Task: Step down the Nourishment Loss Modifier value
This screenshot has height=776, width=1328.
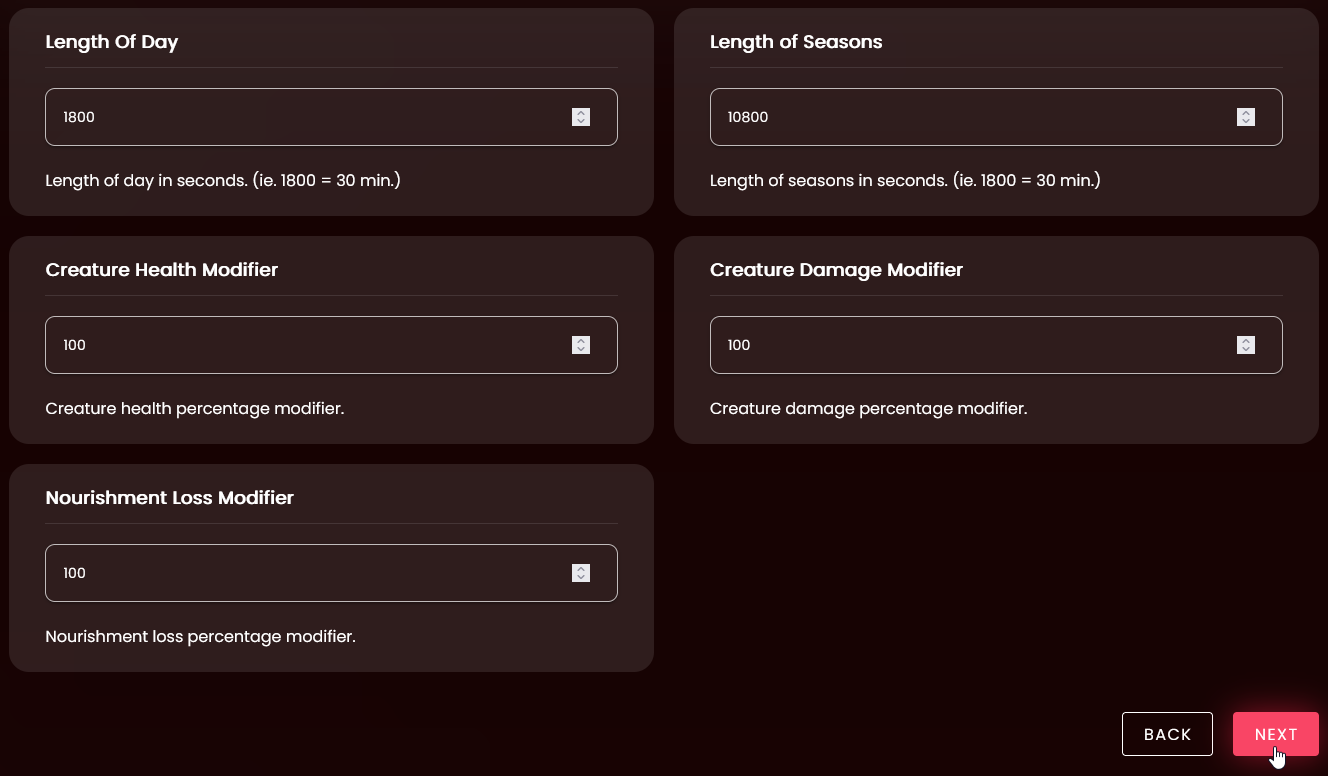Action: 581,578
